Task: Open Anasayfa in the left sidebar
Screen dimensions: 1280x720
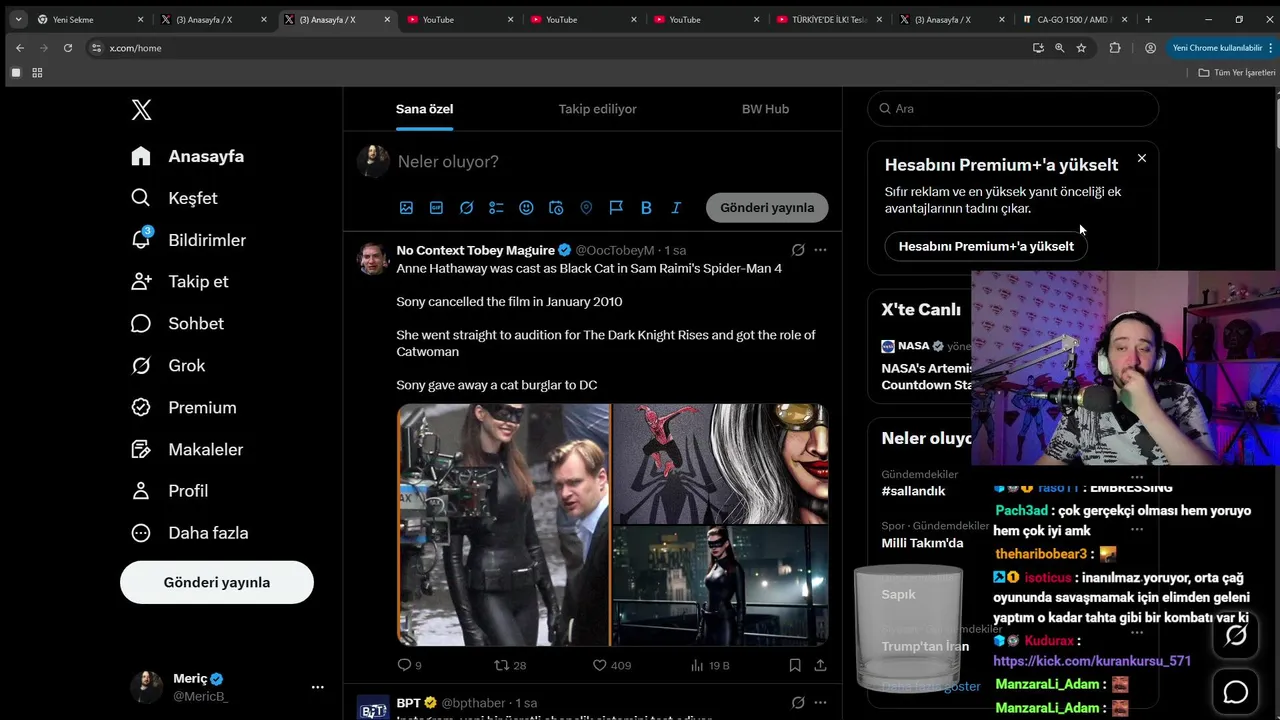Action: [188, 156]
